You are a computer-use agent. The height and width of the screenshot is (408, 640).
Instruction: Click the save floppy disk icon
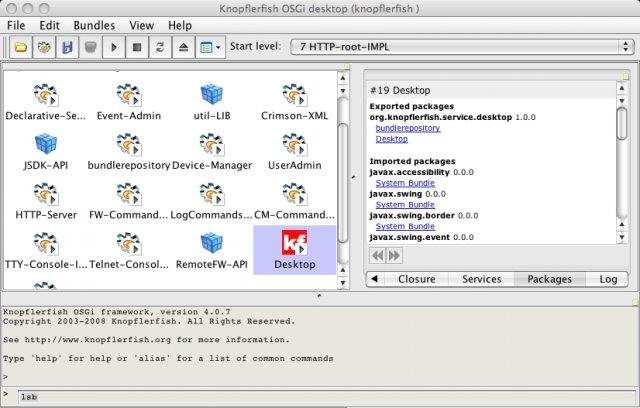pyautogui.click(x=67, y=47)
